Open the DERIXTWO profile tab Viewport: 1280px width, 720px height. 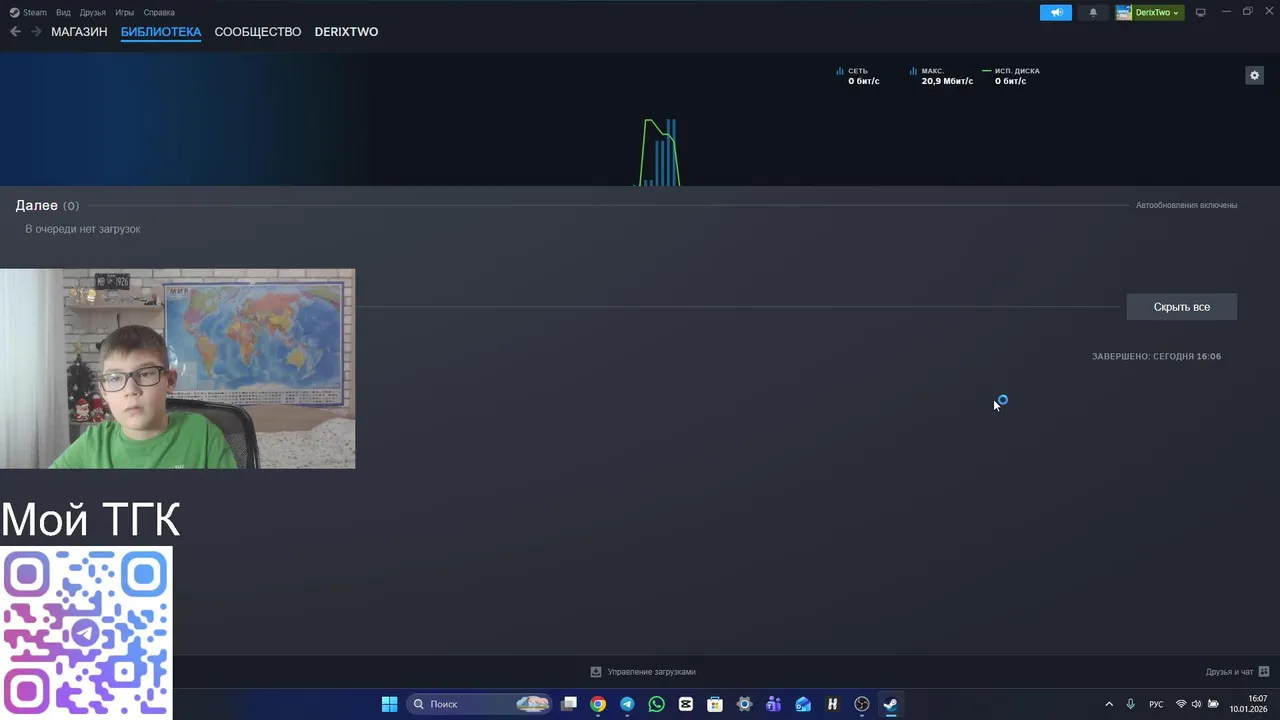(346, 32)
